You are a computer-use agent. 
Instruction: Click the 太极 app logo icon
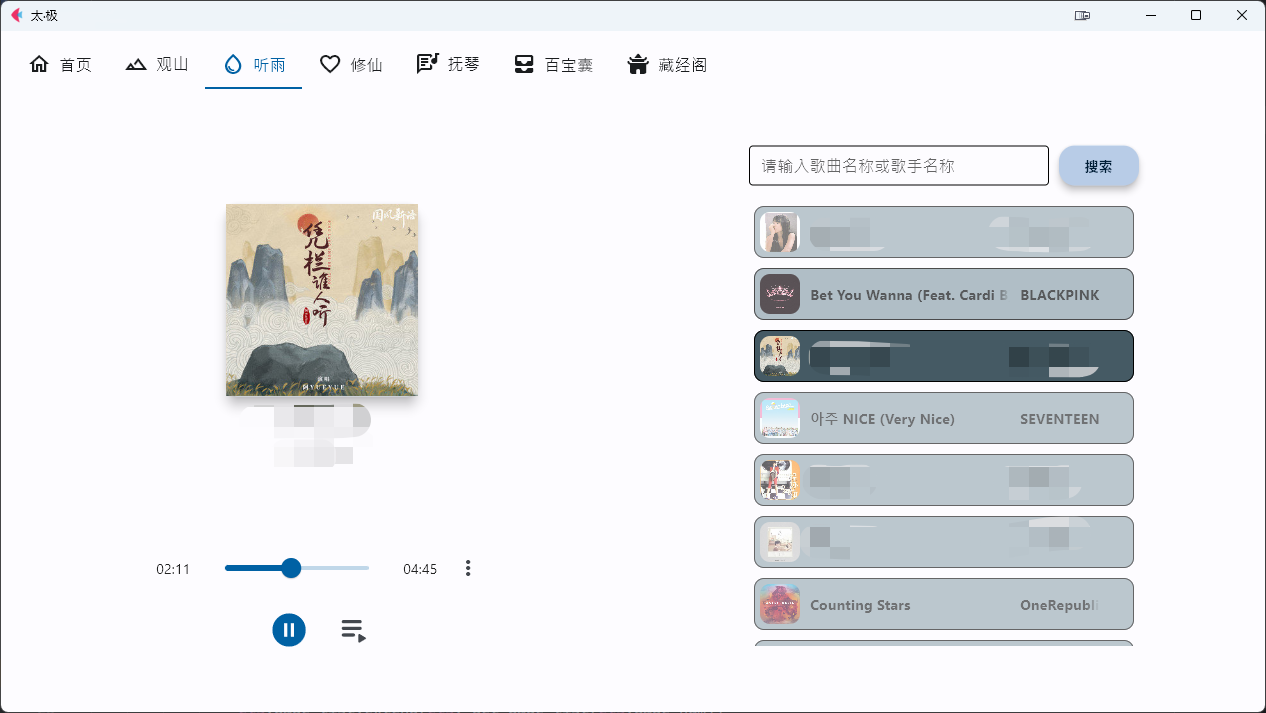[x=16, y=15]
